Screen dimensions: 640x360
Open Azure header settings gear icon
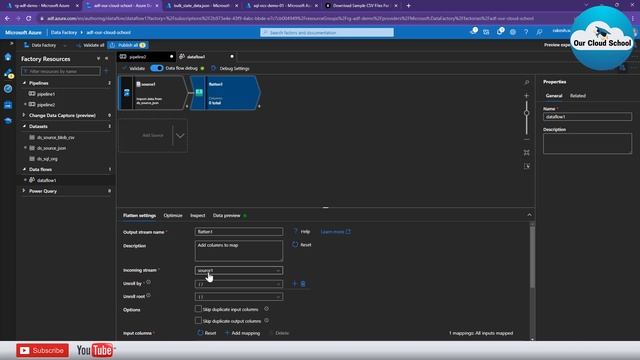(x=513, y=32)
